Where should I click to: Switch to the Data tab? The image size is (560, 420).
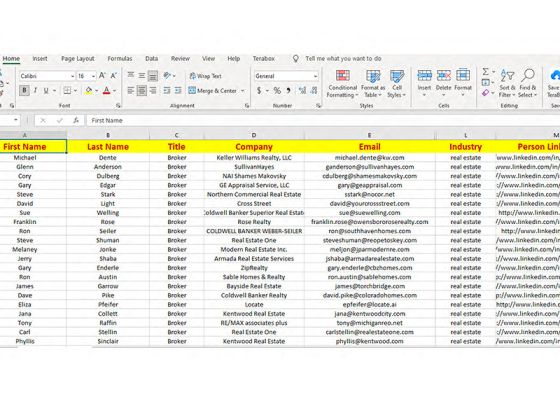[x=151, y=59]
